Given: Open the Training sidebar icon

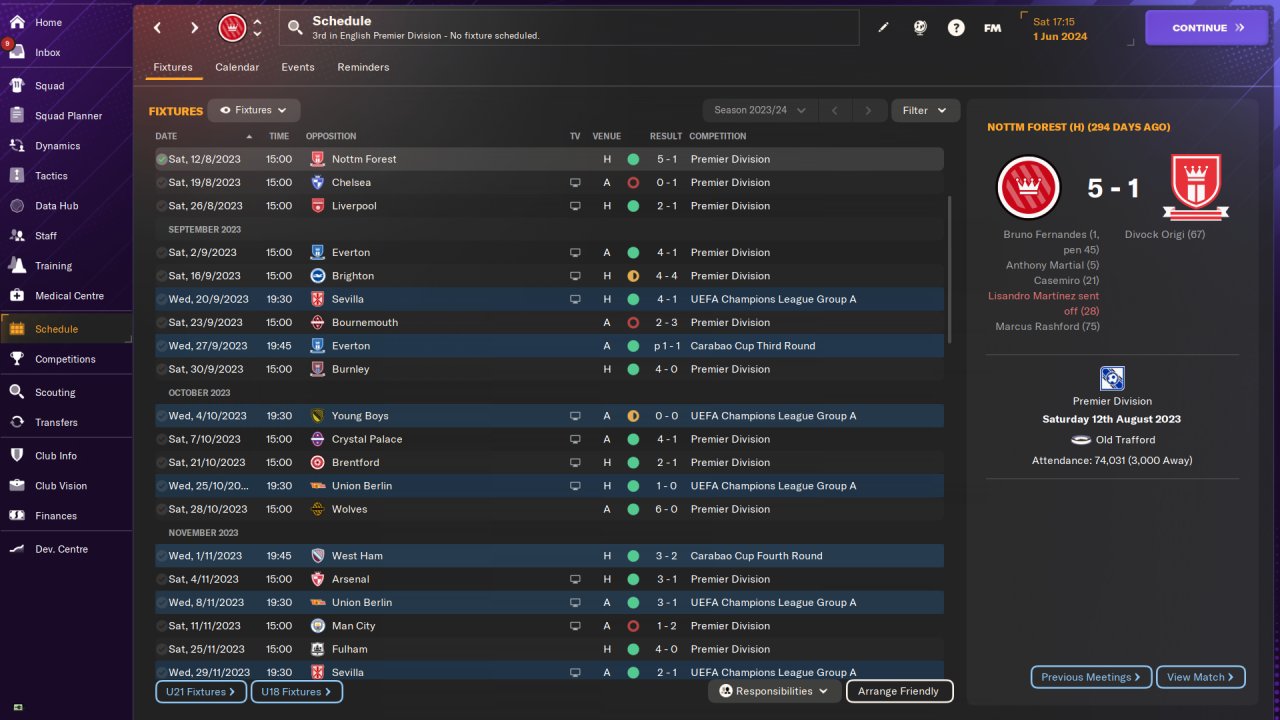Looking at the screenshot, I should click(x=17, y=266).
